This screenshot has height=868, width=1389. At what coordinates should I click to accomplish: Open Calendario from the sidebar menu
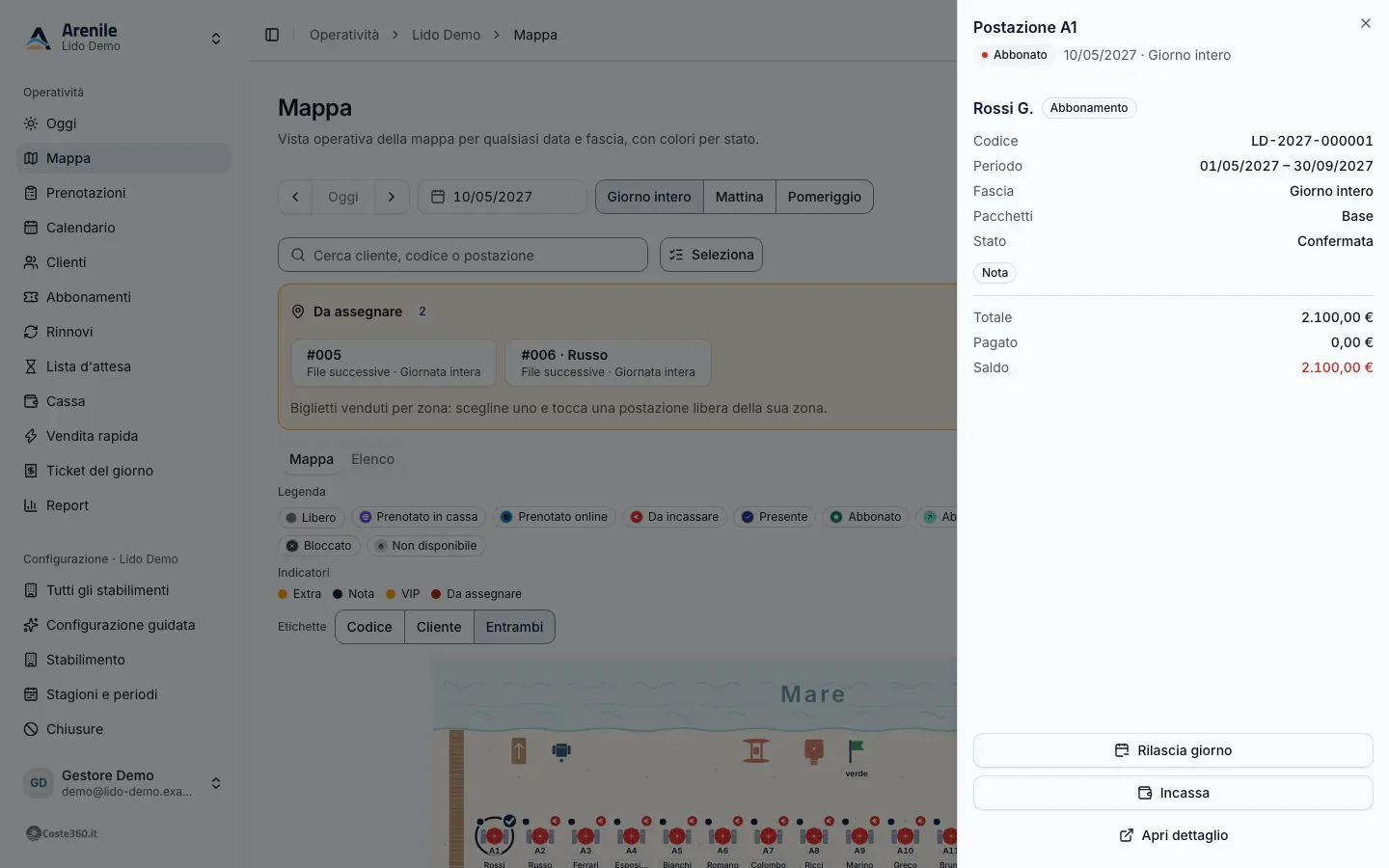click(124, 228)
